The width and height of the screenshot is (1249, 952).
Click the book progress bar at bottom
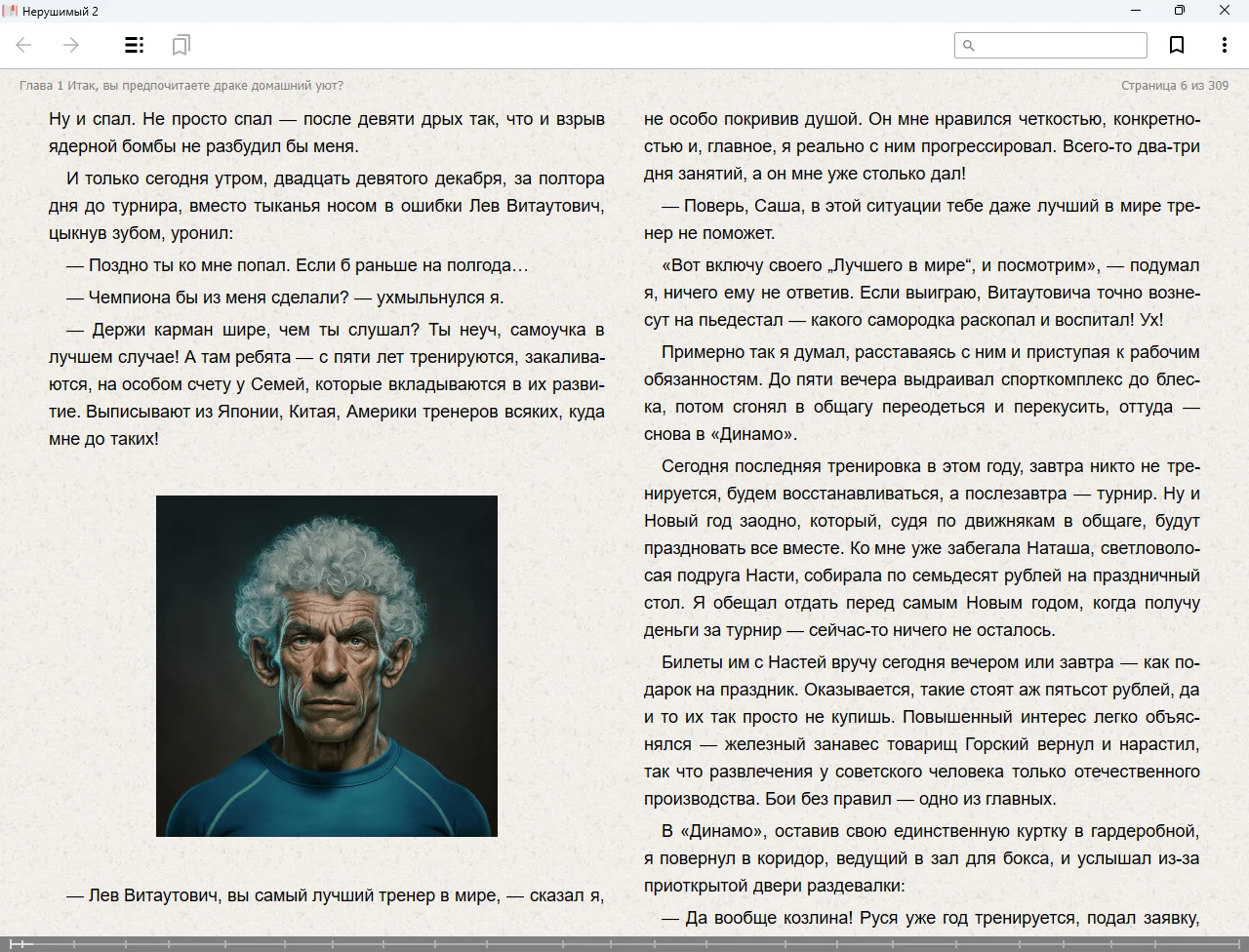pos(624,944)
